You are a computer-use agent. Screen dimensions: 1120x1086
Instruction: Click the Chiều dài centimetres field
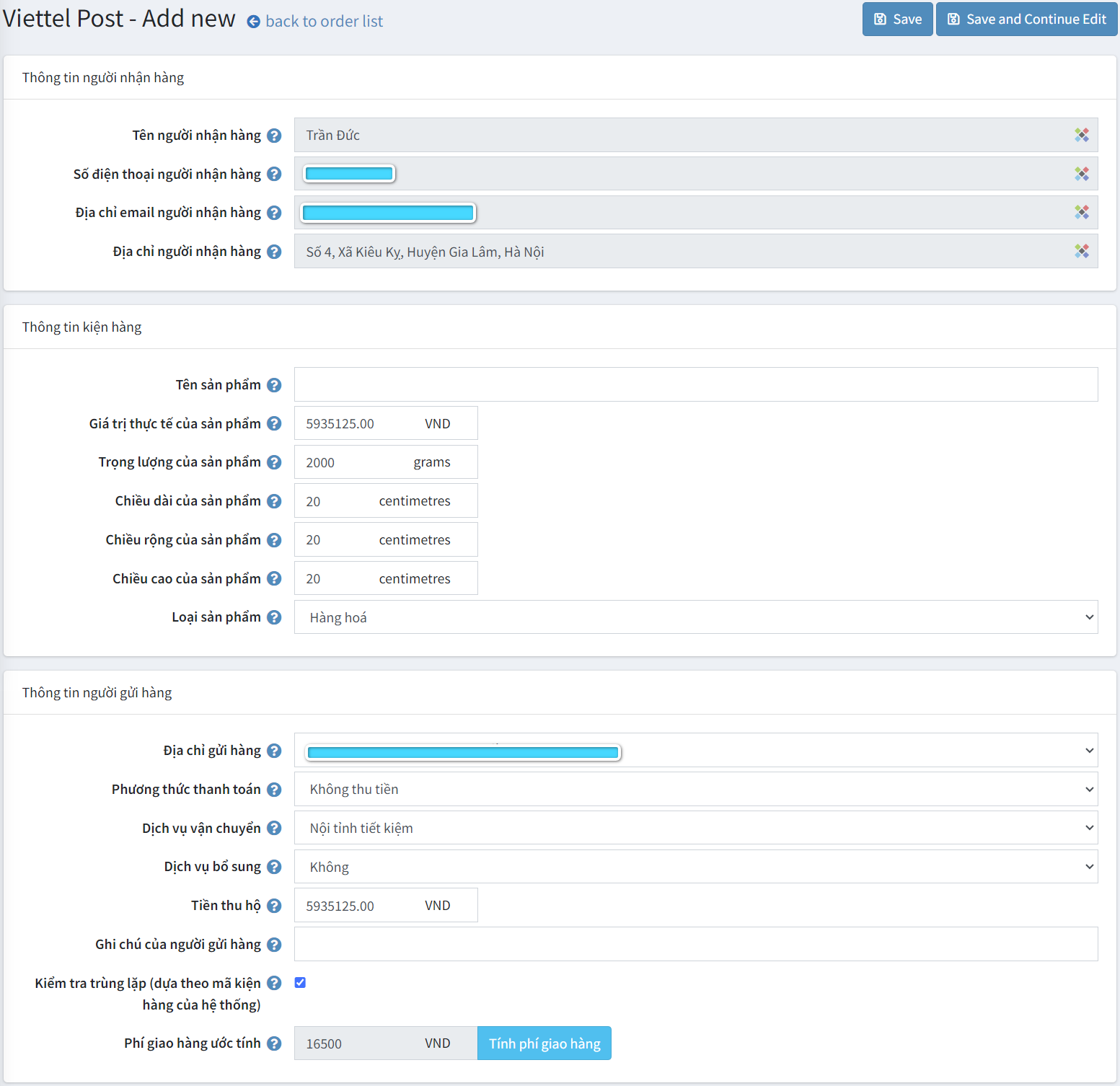(x=386, y=501)
